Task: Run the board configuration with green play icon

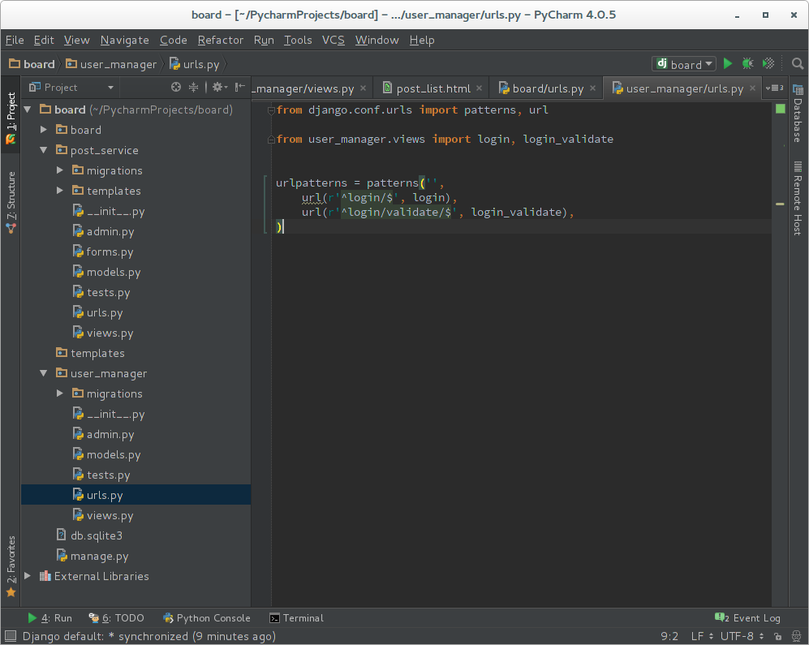Action: [727, 63]
